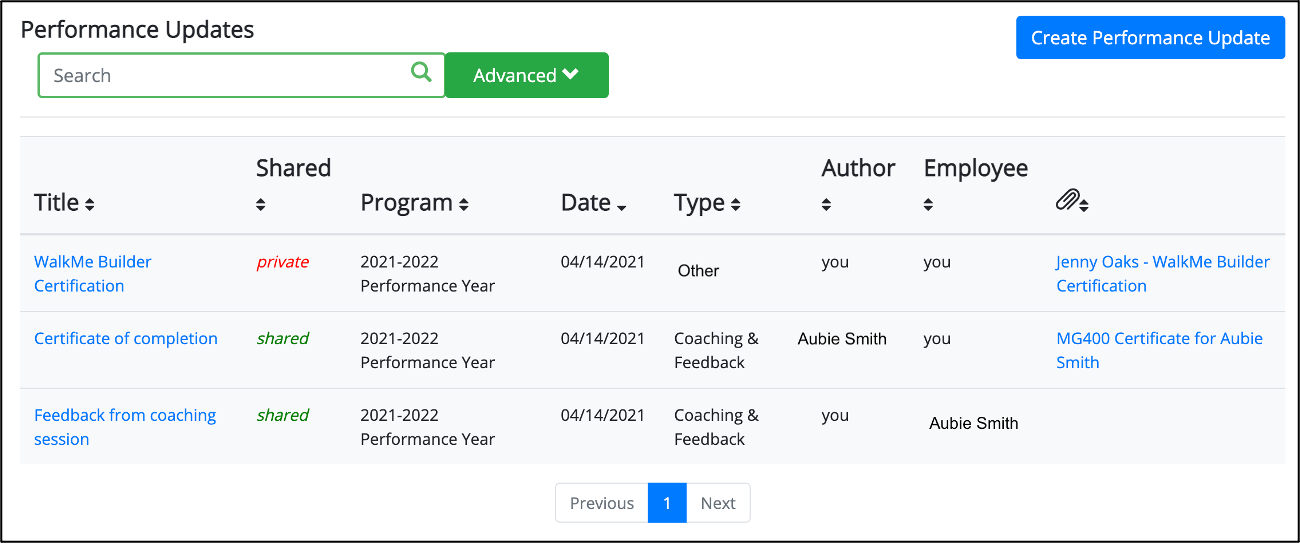Open WalkMe Builder Certification update

pos(93,273)
